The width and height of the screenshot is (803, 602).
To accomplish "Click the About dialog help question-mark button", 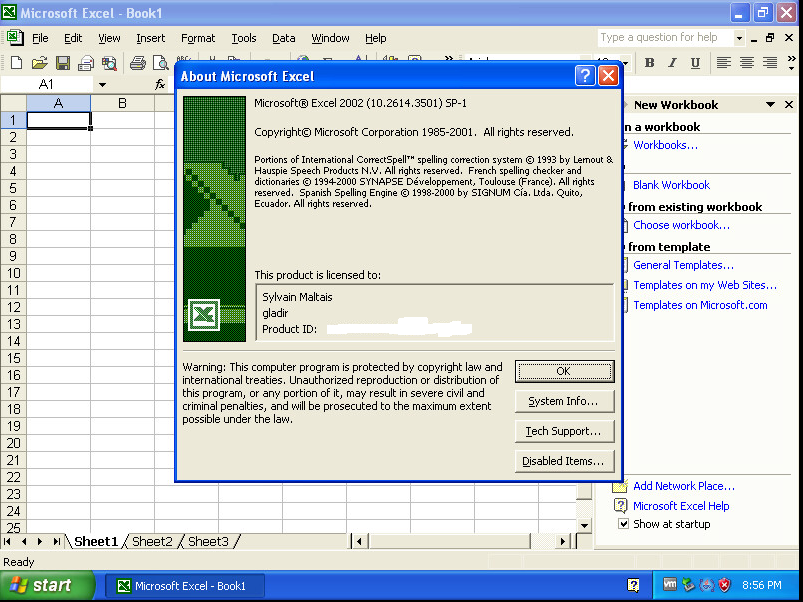I will 585,76.
